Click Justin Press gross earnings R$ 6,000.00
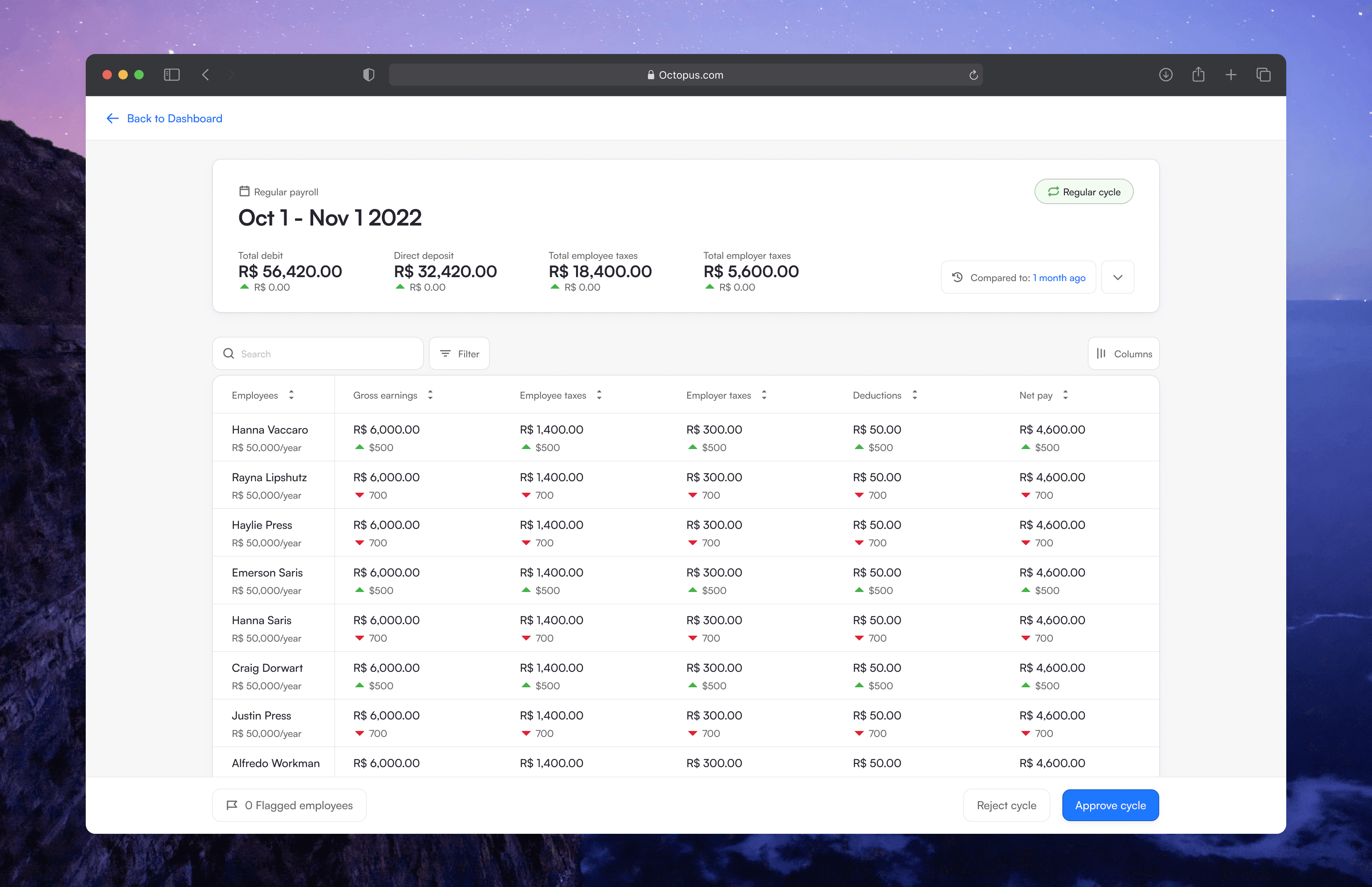Image resolution: width=1372 pixels, height=887 pixels. coord(386,716)
